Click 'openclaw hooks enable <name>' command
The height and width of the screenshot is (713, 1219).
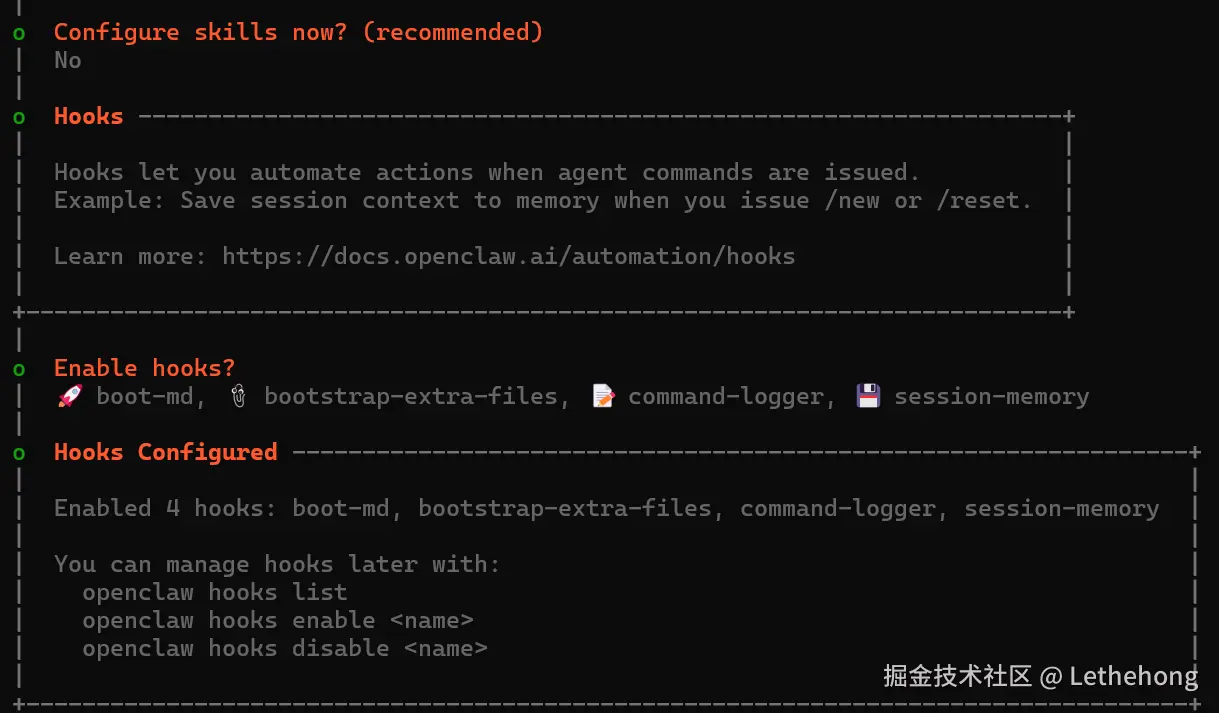277,620
